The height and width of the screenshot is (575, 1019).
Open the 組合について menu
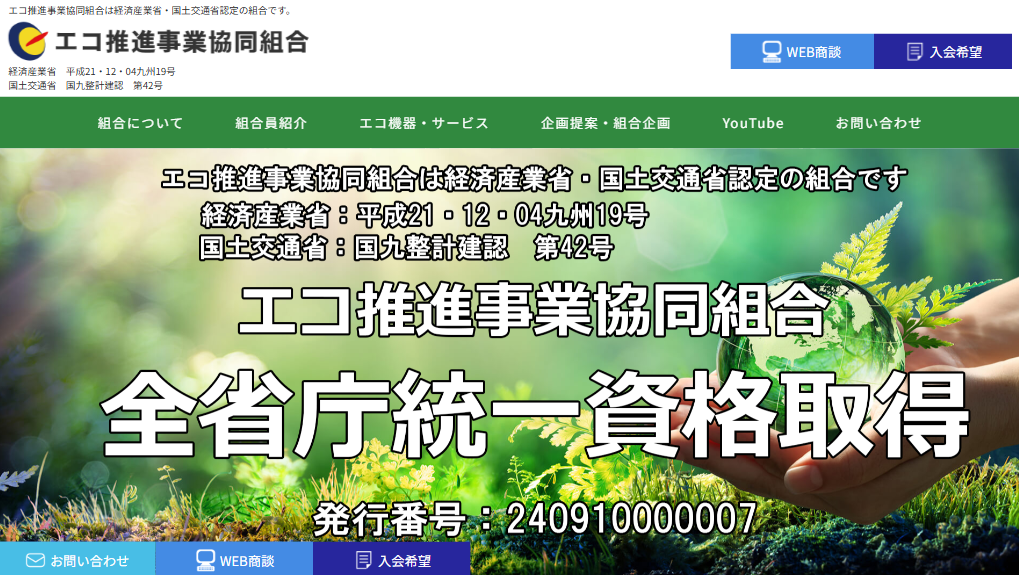(x=140, y=123)
